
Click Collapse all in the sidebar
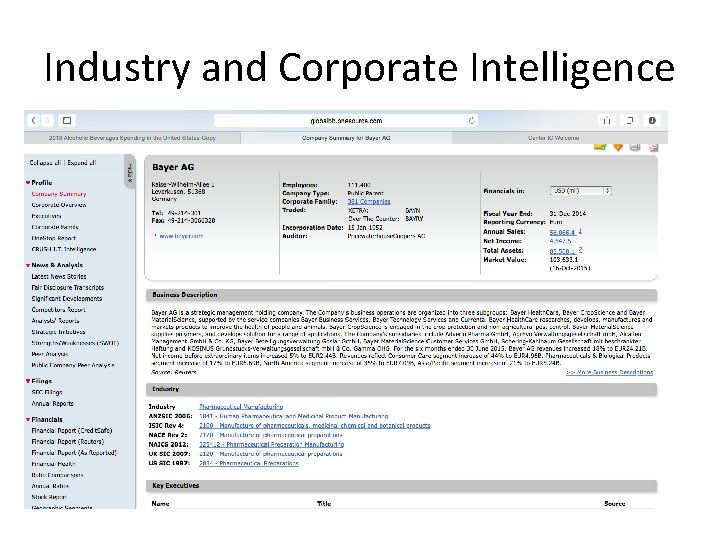click(x=45, y=163)
